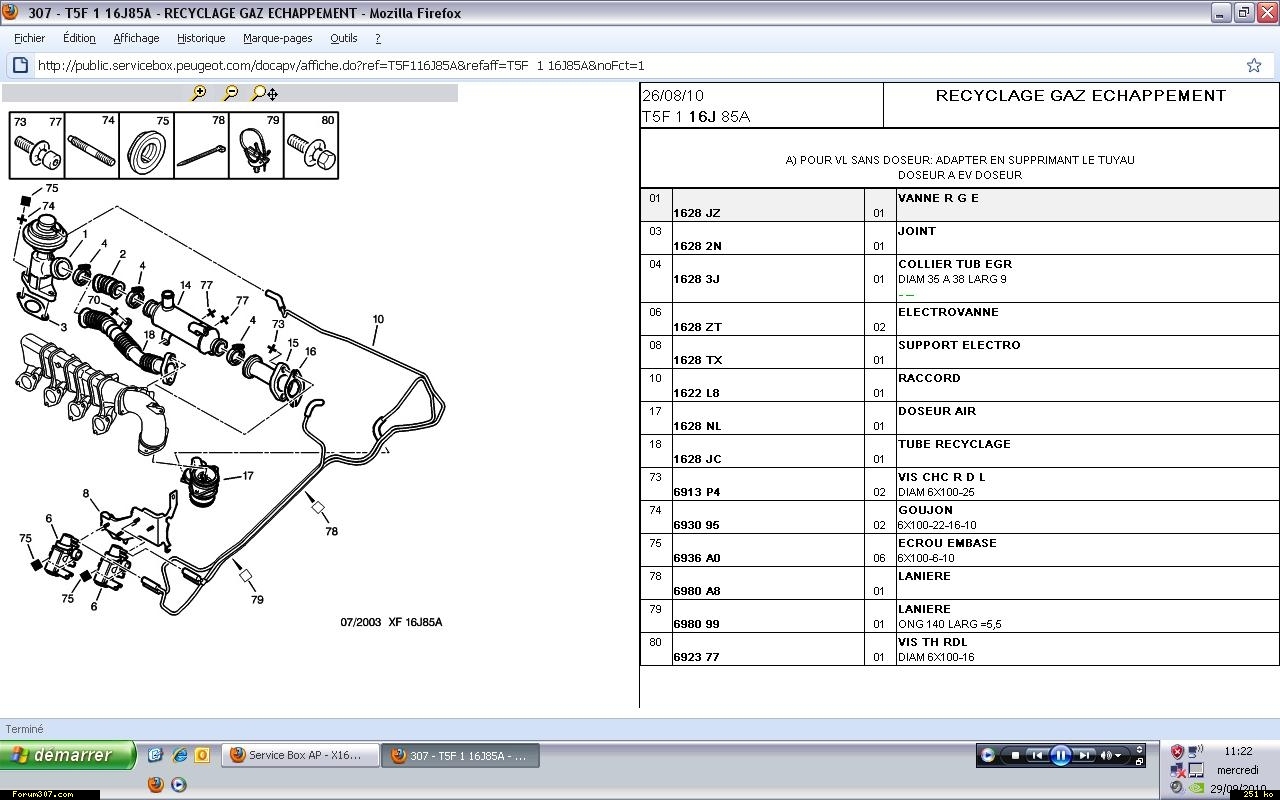
Task: Pause playback in media player toolbar
Action: [x=1061, y=755]
